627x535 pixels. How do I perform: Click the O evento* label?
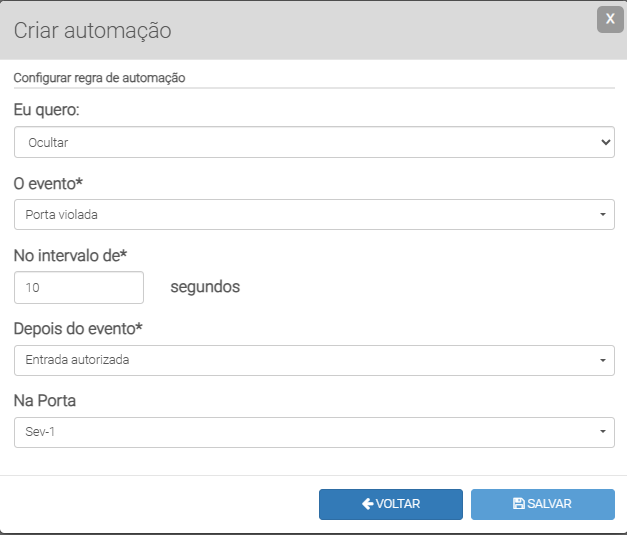point(48,184)
